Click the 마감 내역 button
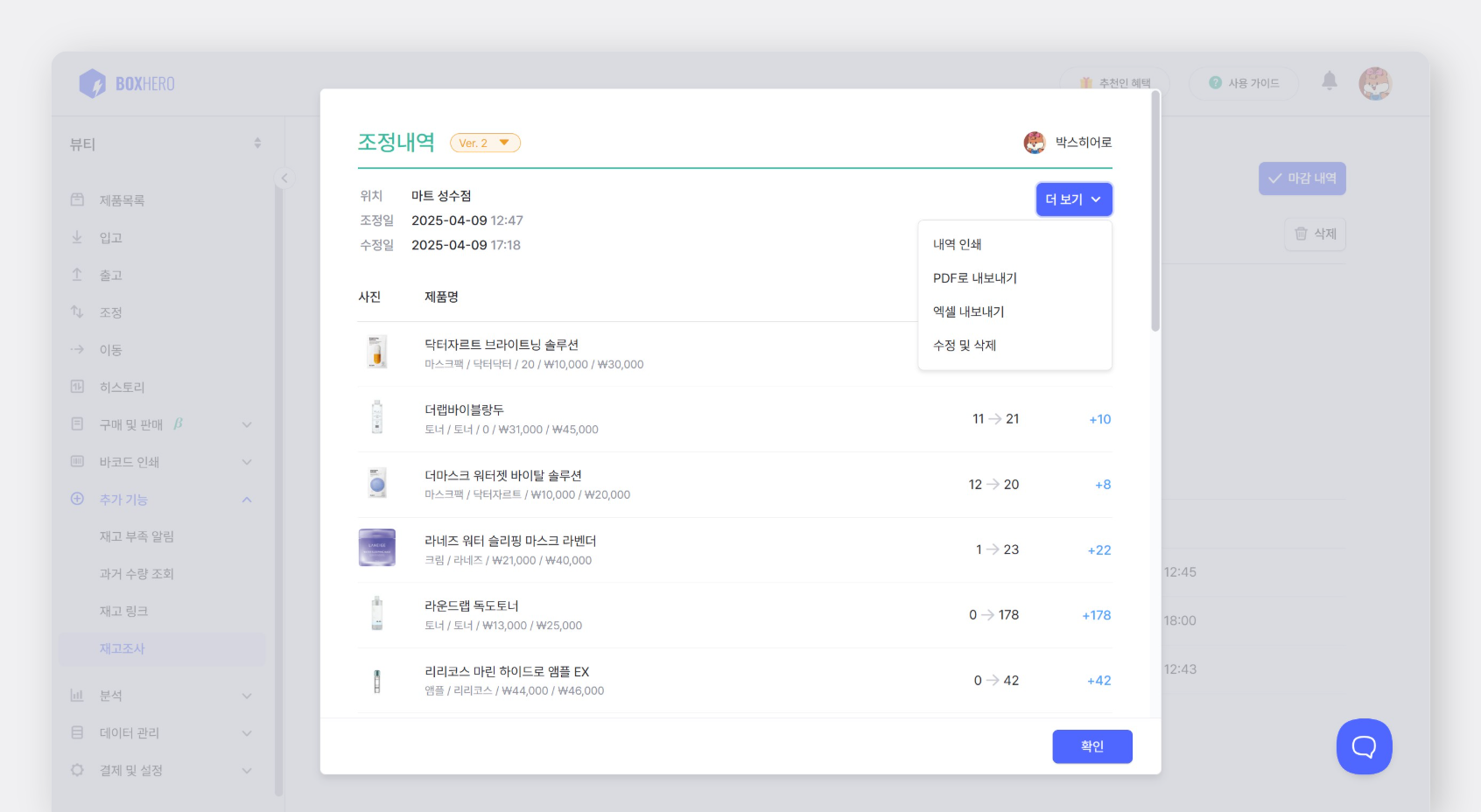The height and width of the screenshot is (812, 1481). point(1302,178)
